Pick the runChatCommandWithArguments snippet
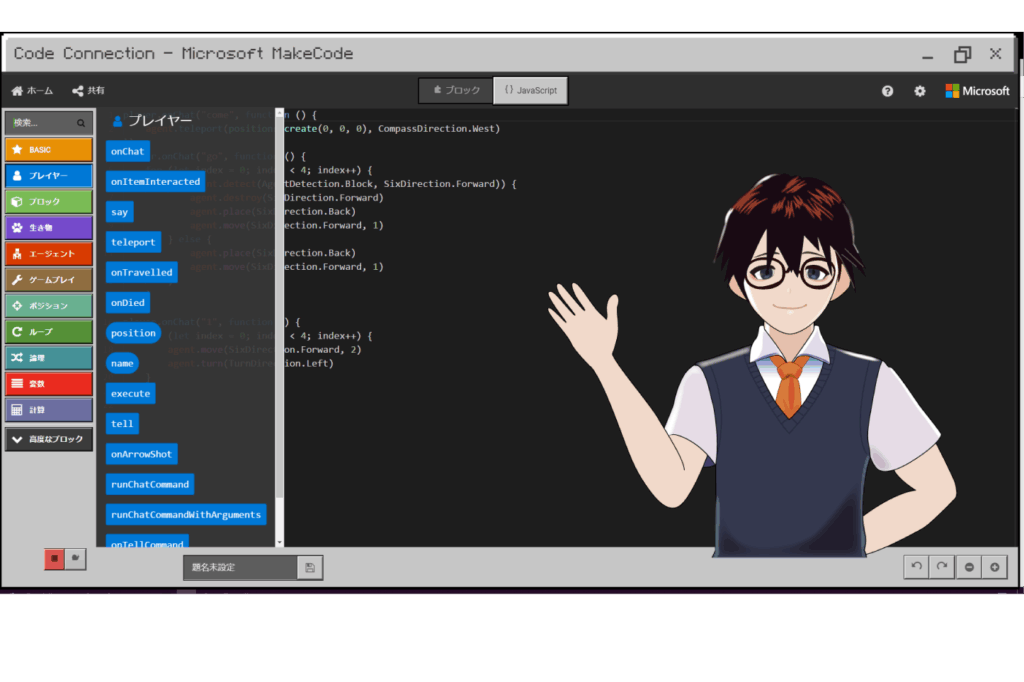1024x682 pixels. click(x=186, y=515)
